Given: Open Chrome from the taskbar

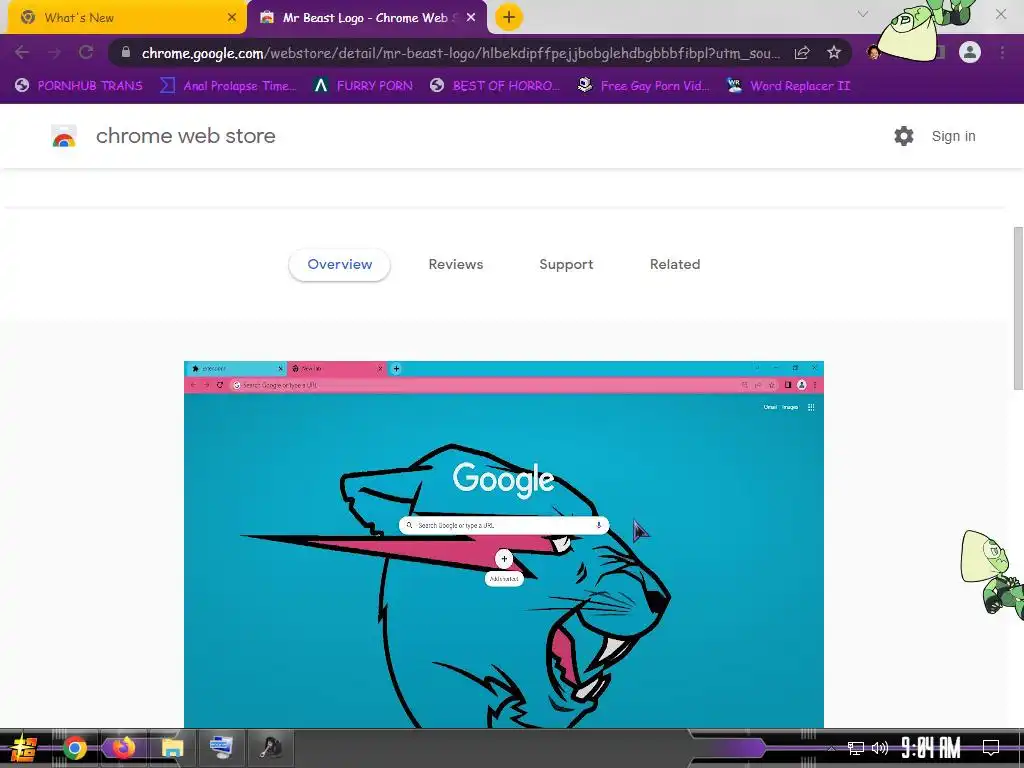Looking at the screenshot, I should pos(74,748).
